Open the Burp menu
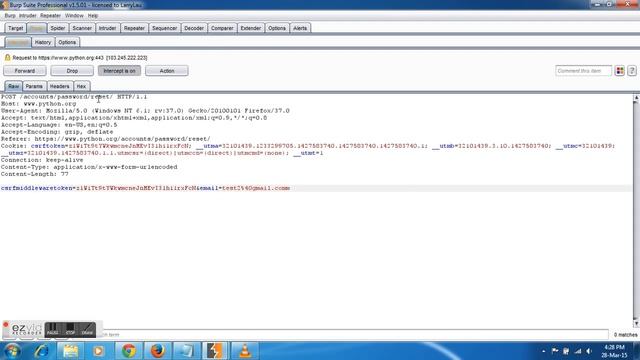The height and width of the screenshot is (360, 640). click(10, 16)
